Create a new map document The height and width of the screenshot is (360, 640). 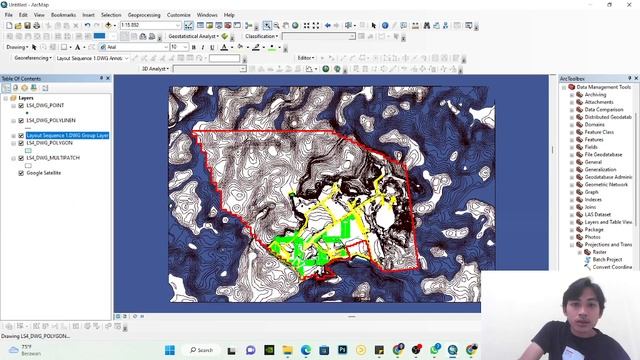point(9,26)
